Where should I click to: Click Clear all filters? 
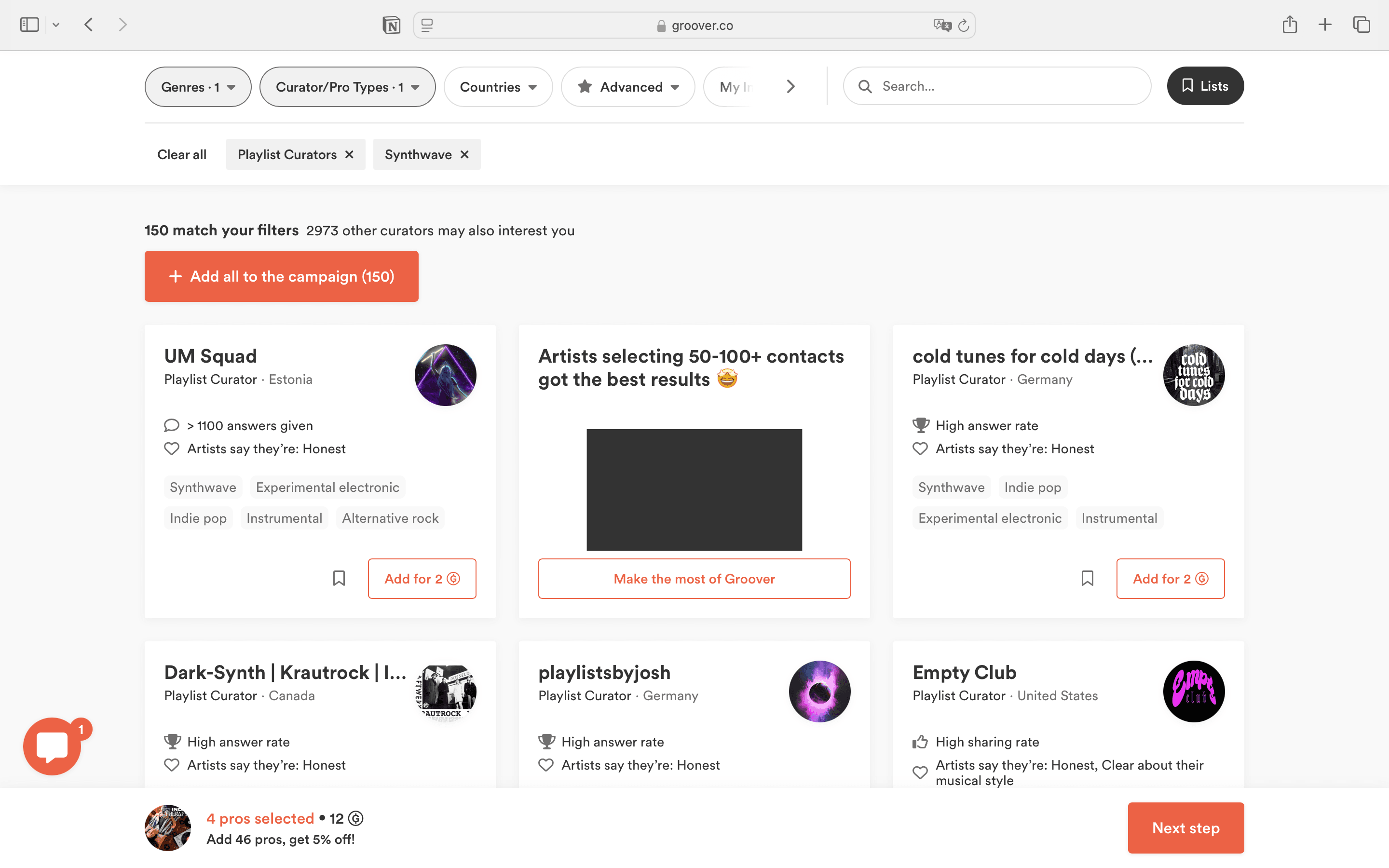pyautogui.click(x=181, y=154)
